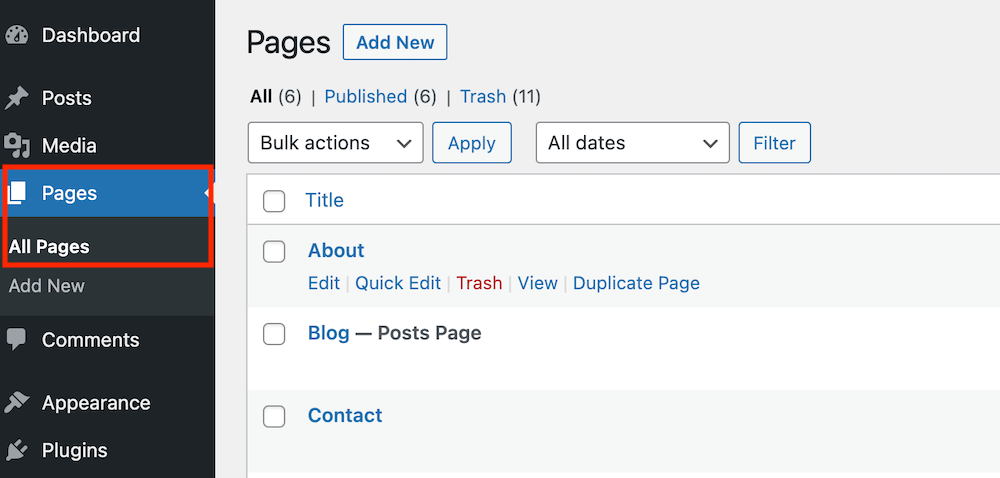Move the About page to Trash
Image resolution: width=1000 pixels, height=478 pixels.
tap(480, 283)
